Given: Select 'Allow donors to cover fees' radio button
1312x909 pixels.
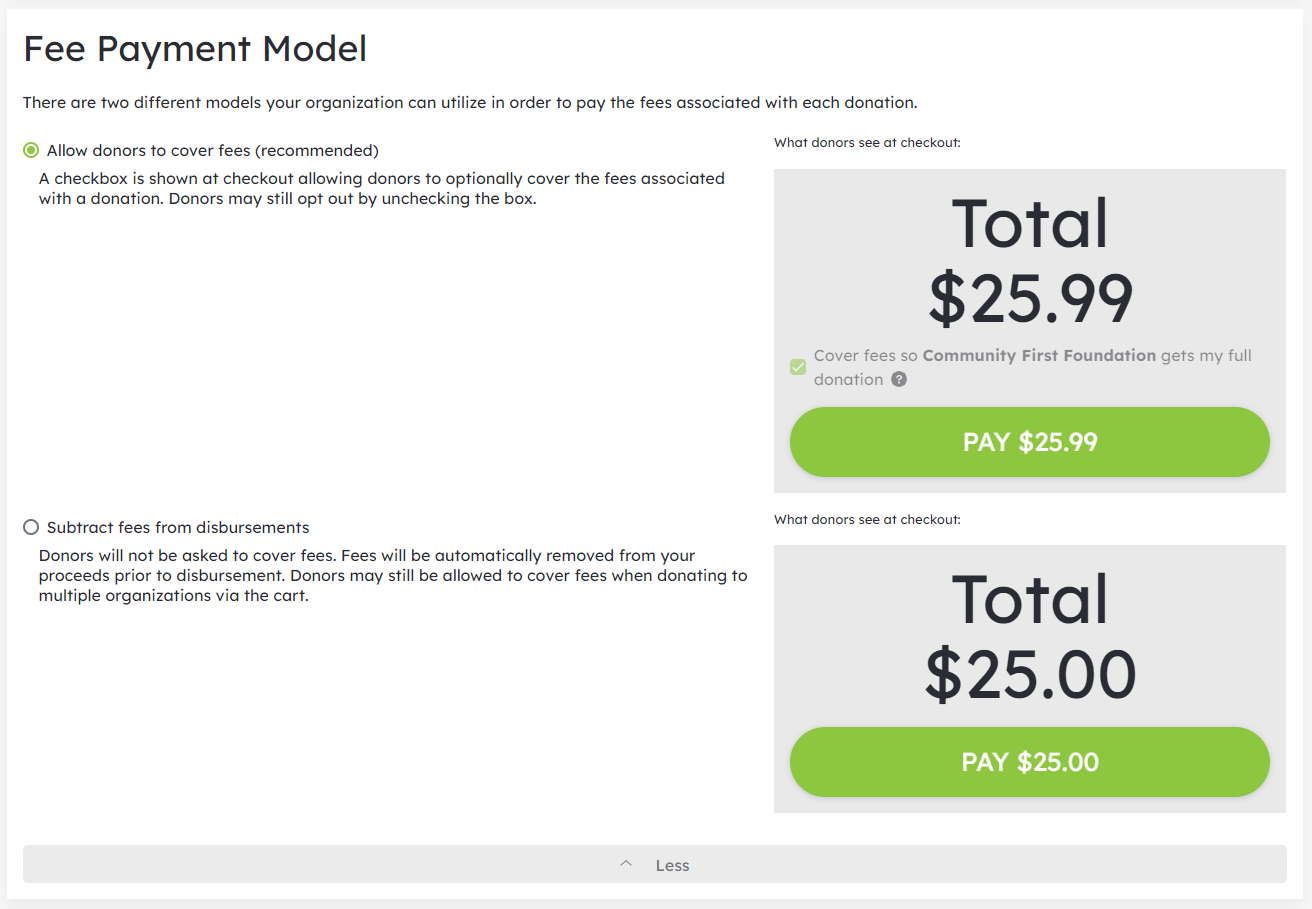Looking at the screenshot, I should (31, 151).
